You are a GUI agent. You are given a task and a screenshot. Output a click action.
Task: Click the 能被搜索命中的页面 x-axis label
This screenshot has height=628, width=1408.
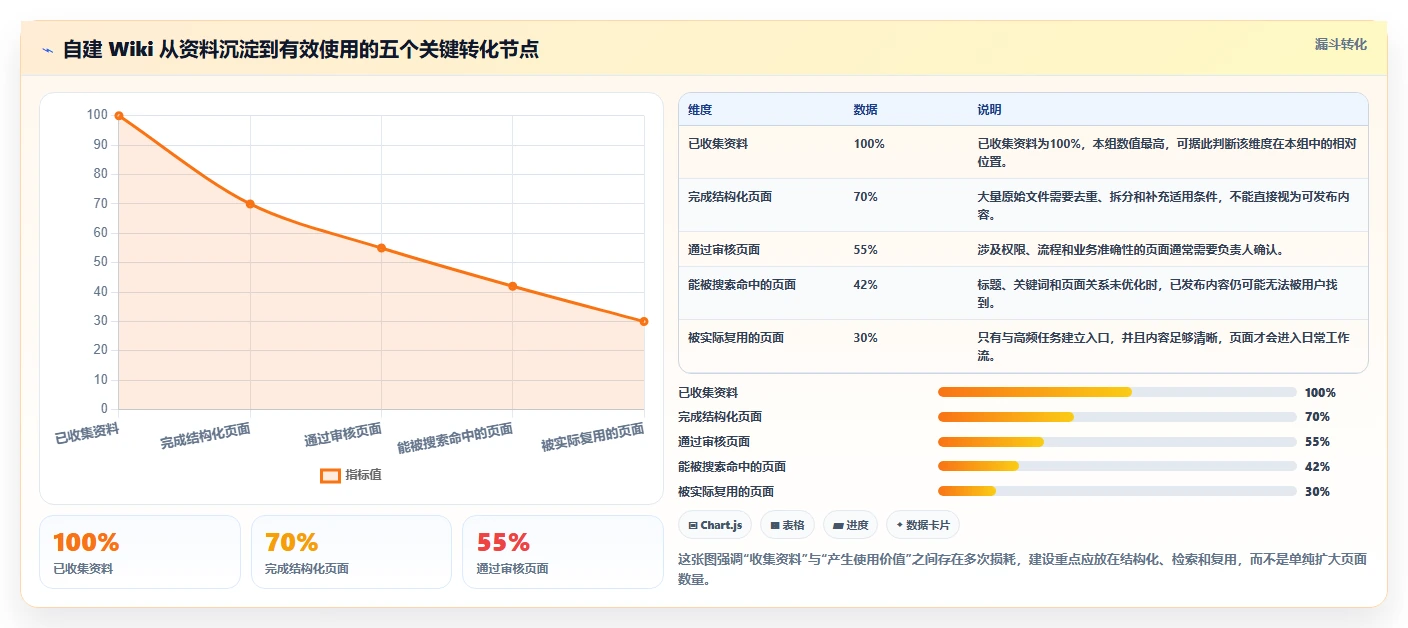(455, 438)
